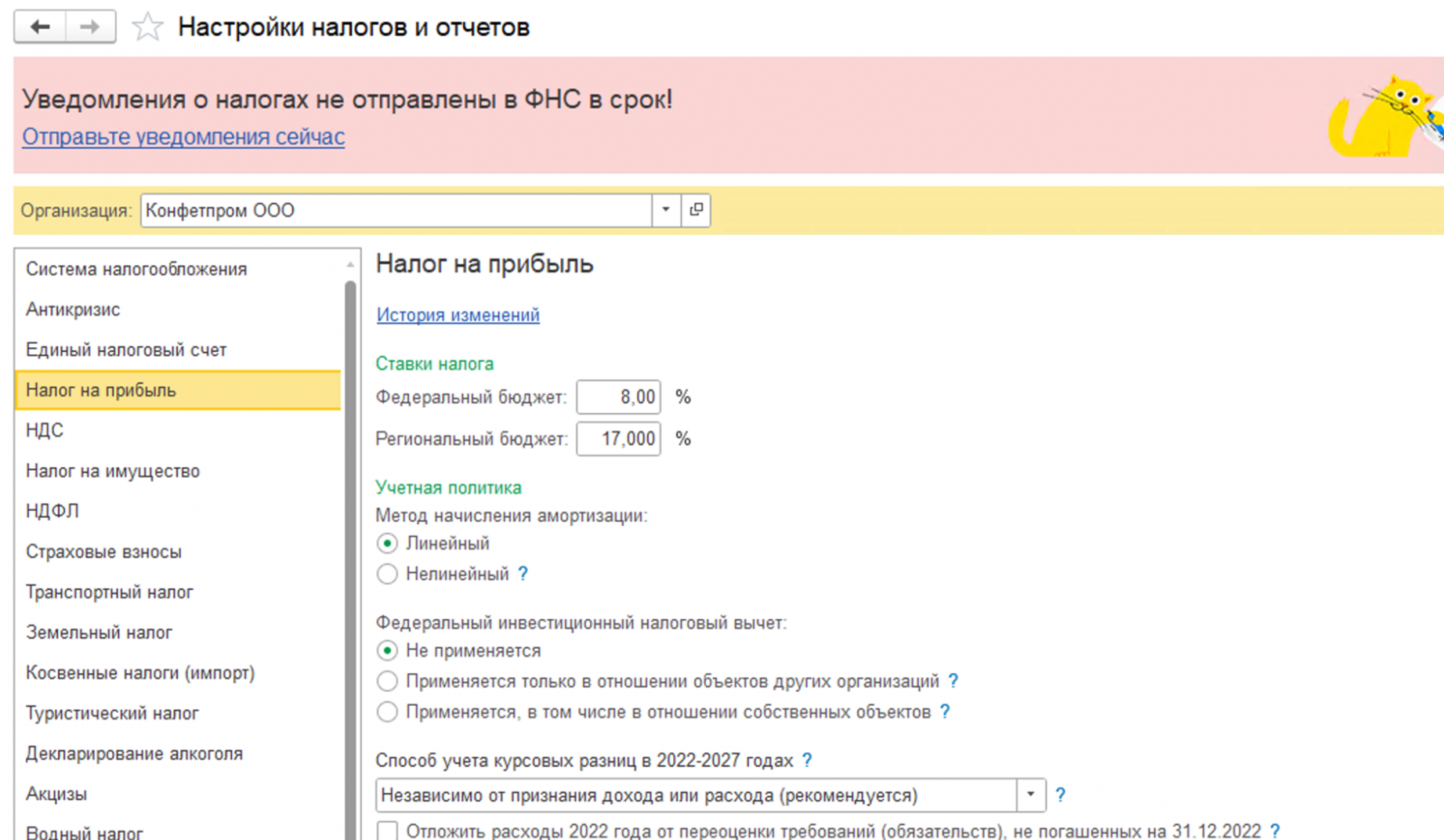Image resolution: width=1444 pixels, height=840 pixels.
Task: Select the Нелинейный depreciation radio button
Action: (387, 574)
